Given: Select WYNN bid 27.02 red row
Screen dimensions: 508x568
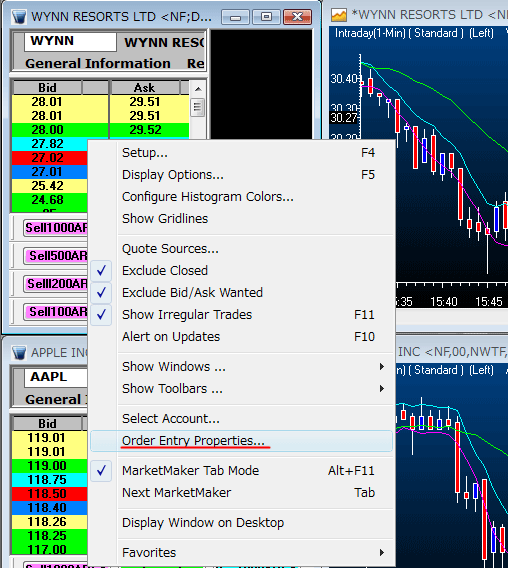Looking at the screenshot, I should pos(50,158).
